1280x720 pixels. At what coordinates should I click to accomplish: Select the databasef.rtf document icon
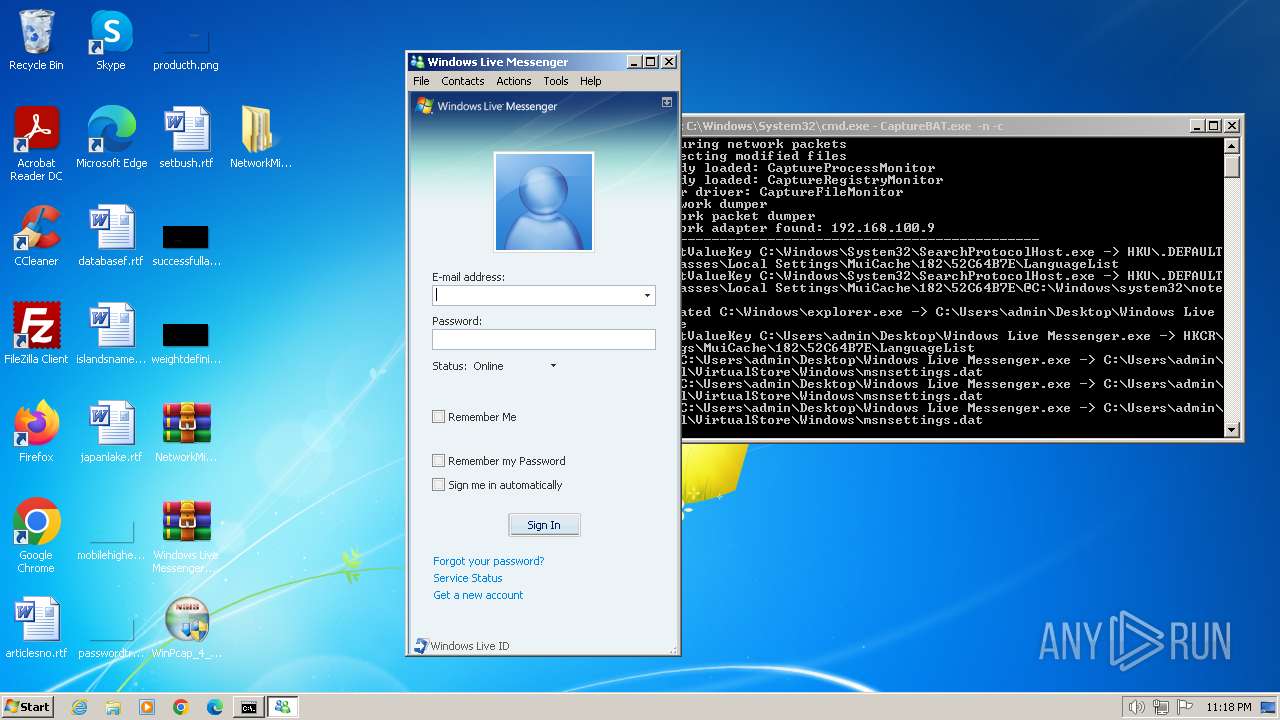(111, 236)
